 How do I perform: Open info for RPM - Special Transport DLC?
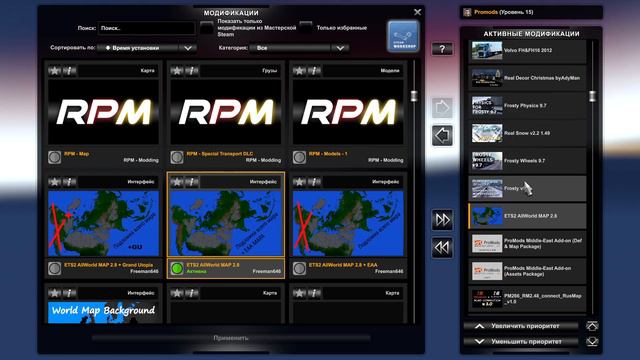[192, 71]
